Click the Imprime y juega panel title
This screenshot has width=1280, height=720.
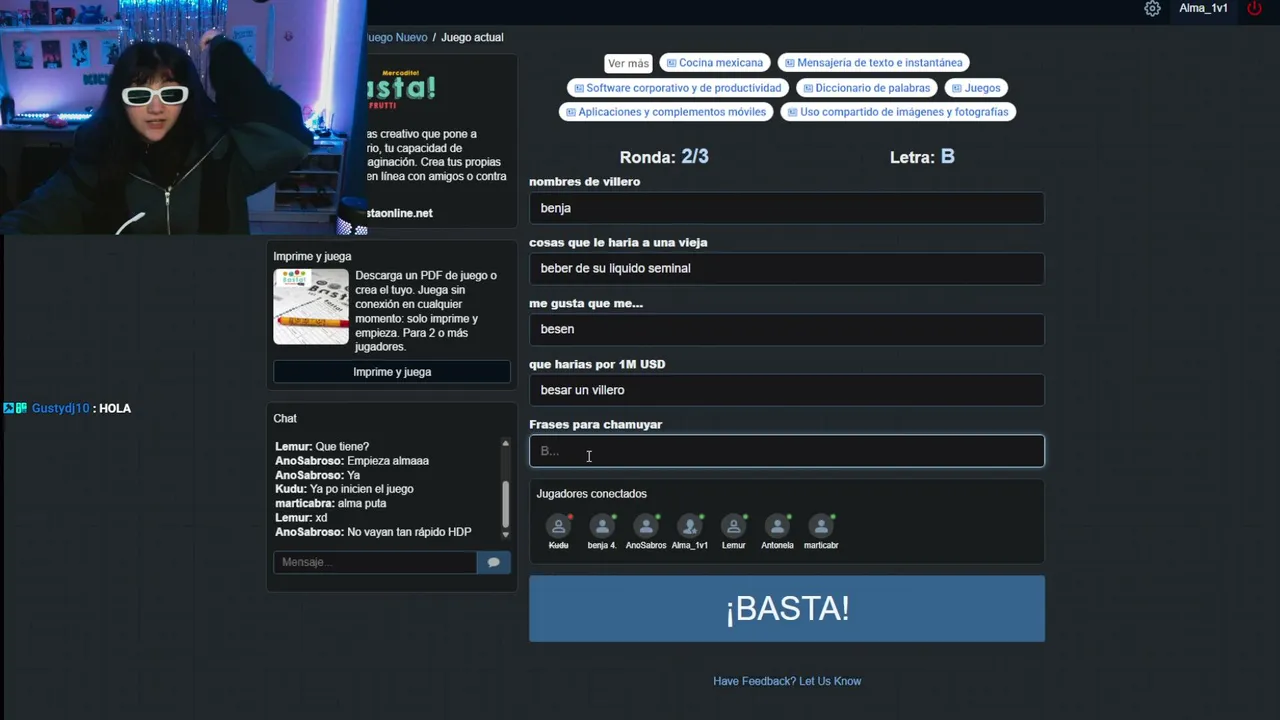[312, 256]
